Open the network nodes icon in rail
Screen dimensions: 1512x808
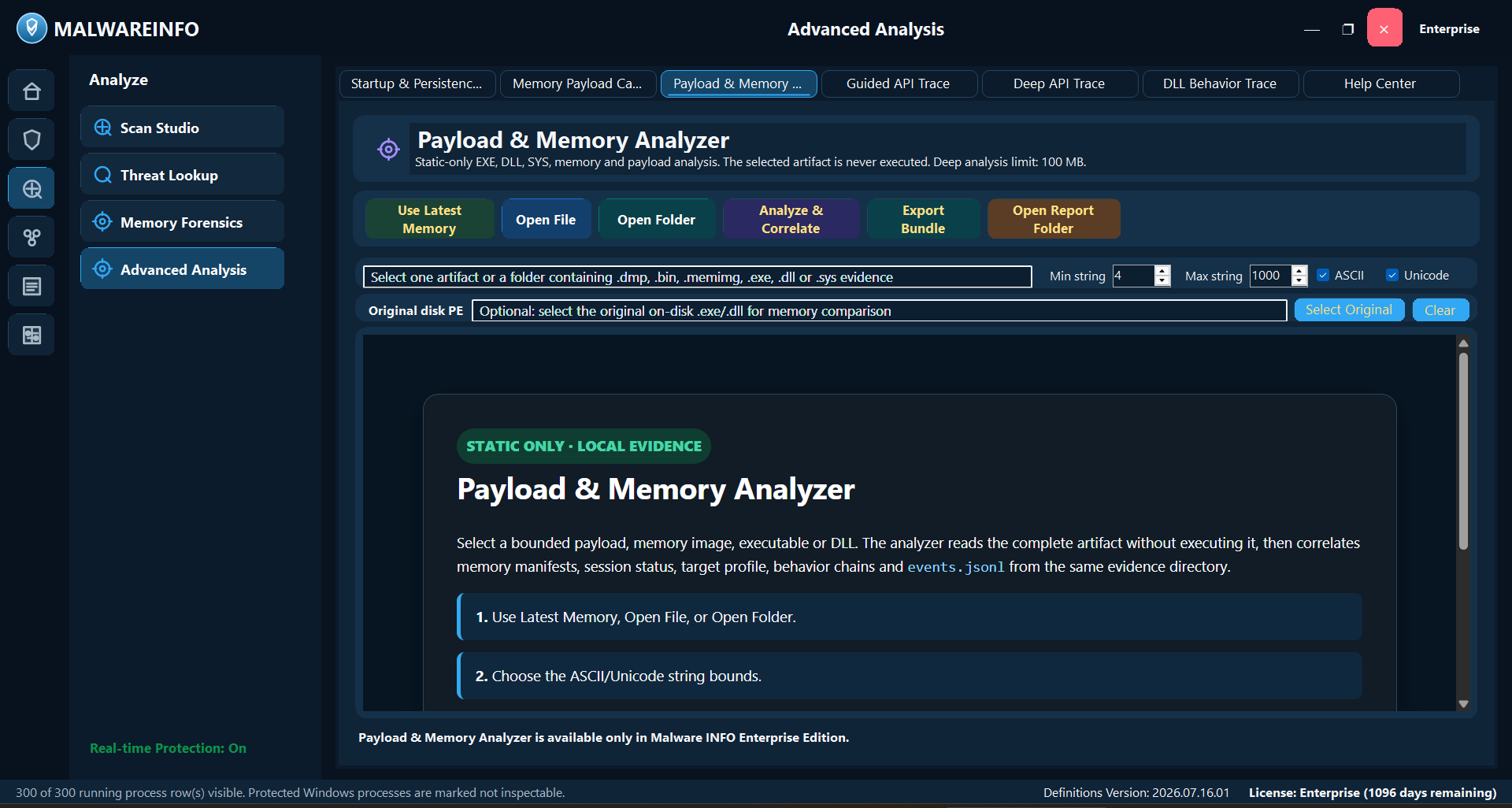point(31,237)
